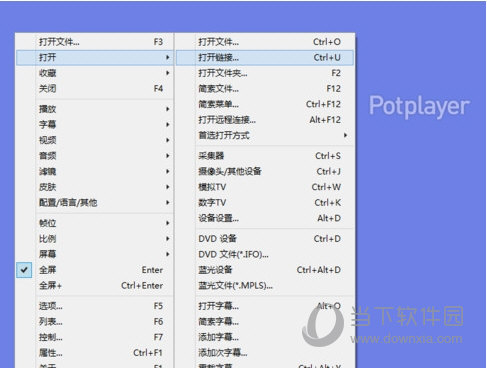The height and width of the screenshot is (368, 487).
Task: Click 打开字幕... (Alt+O) entry
Action: point(265,306)
